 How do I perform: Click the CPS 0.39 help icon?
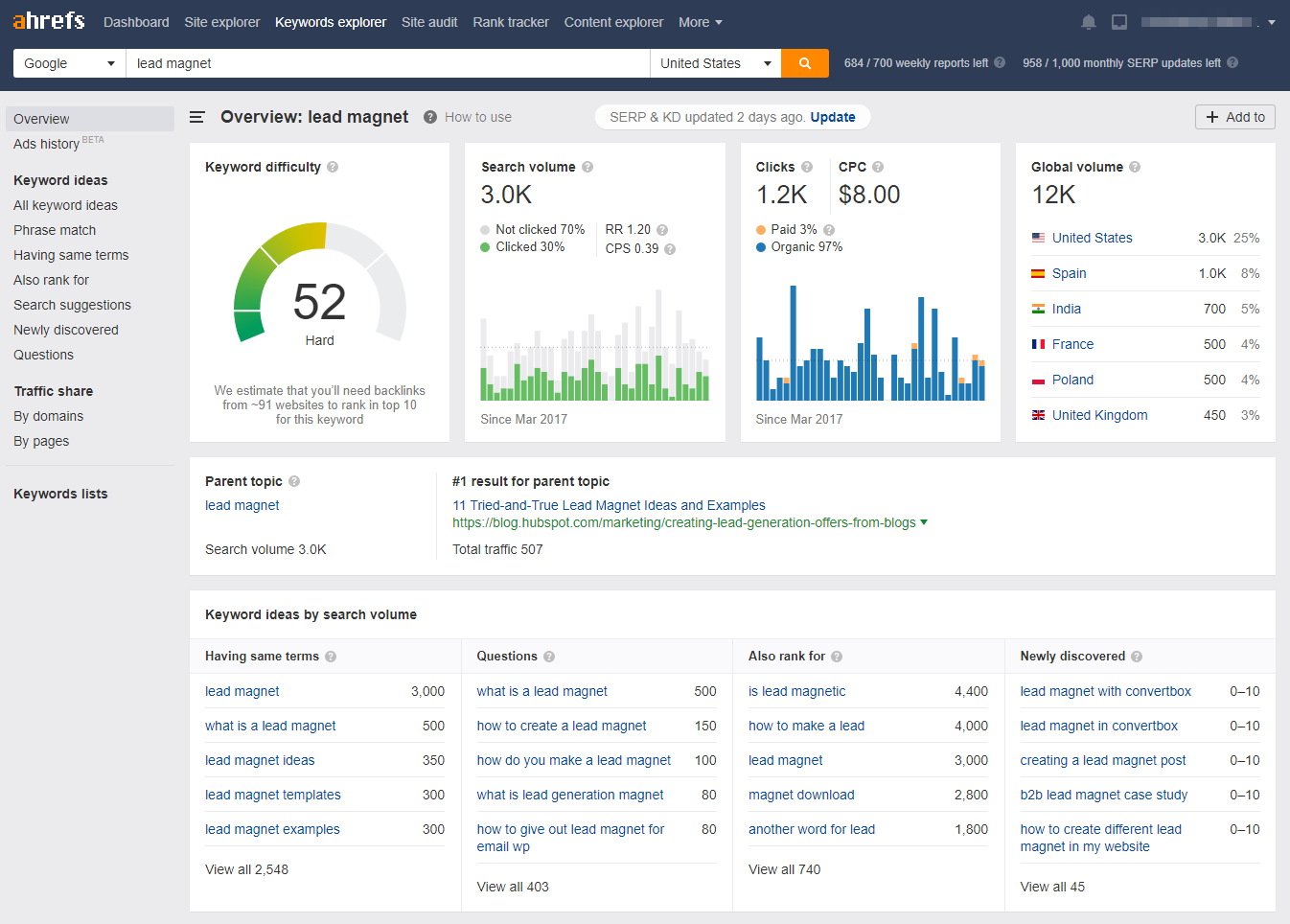click(x=670, y=249)
